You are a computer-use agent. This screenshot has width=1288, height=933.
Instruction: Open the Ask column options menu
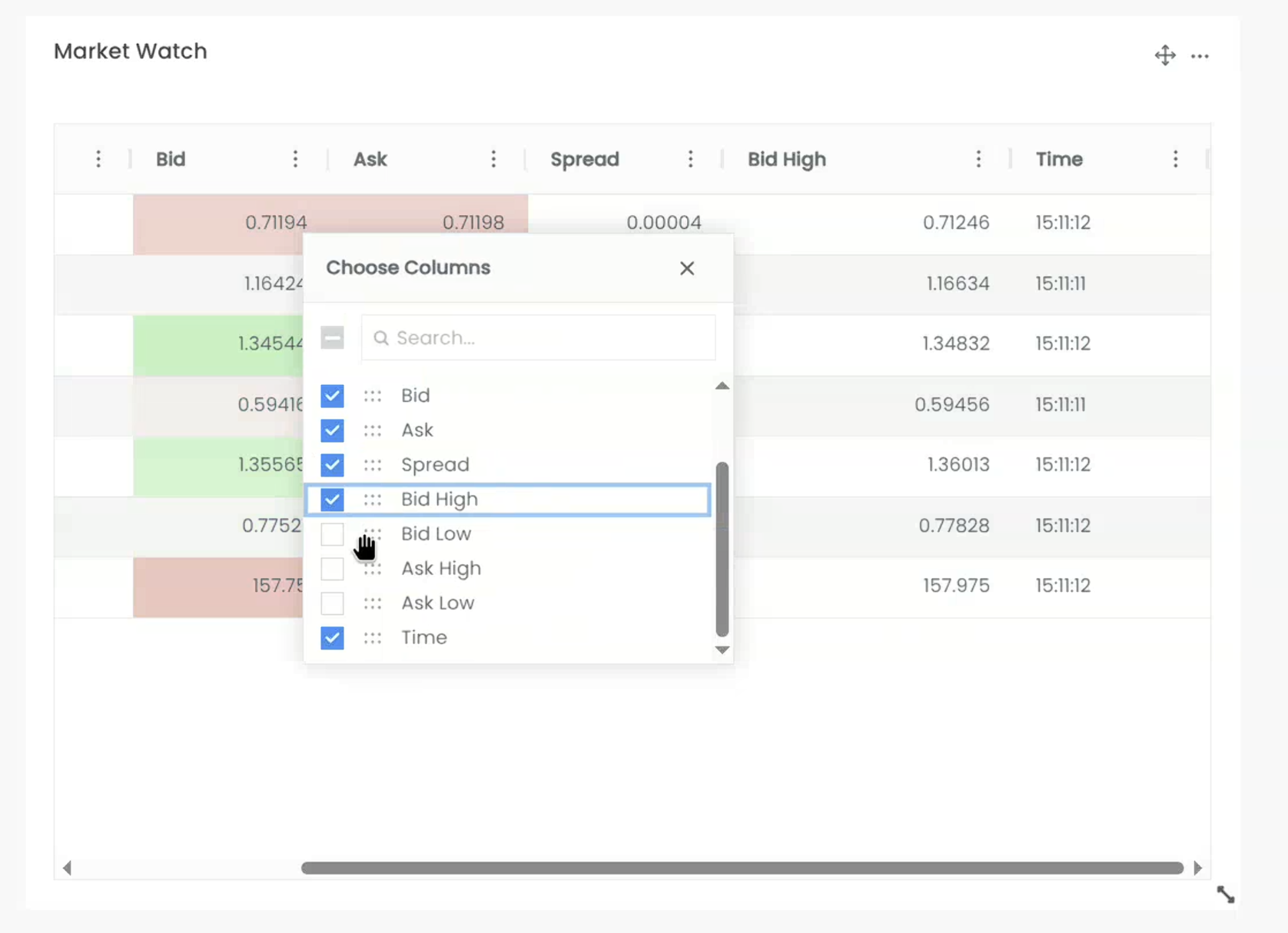[493, 159]
